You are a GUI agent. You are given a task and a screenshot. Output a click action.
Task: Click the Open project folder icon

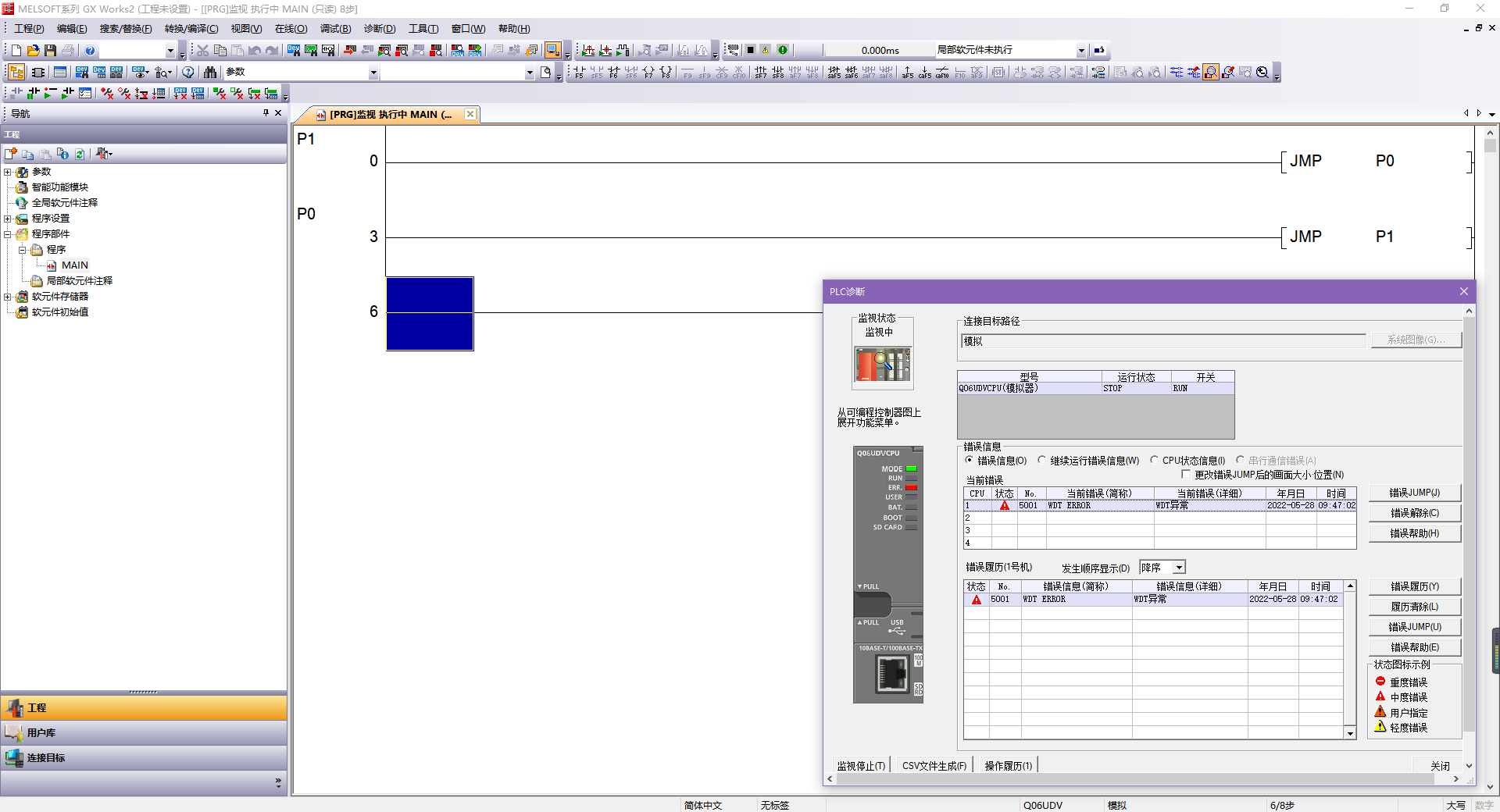(34, 51)
